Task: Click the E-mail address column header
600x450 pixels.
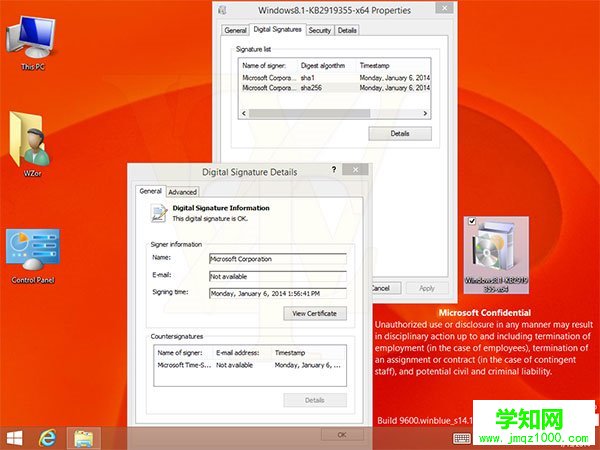Action: click(x=243, y=353)
